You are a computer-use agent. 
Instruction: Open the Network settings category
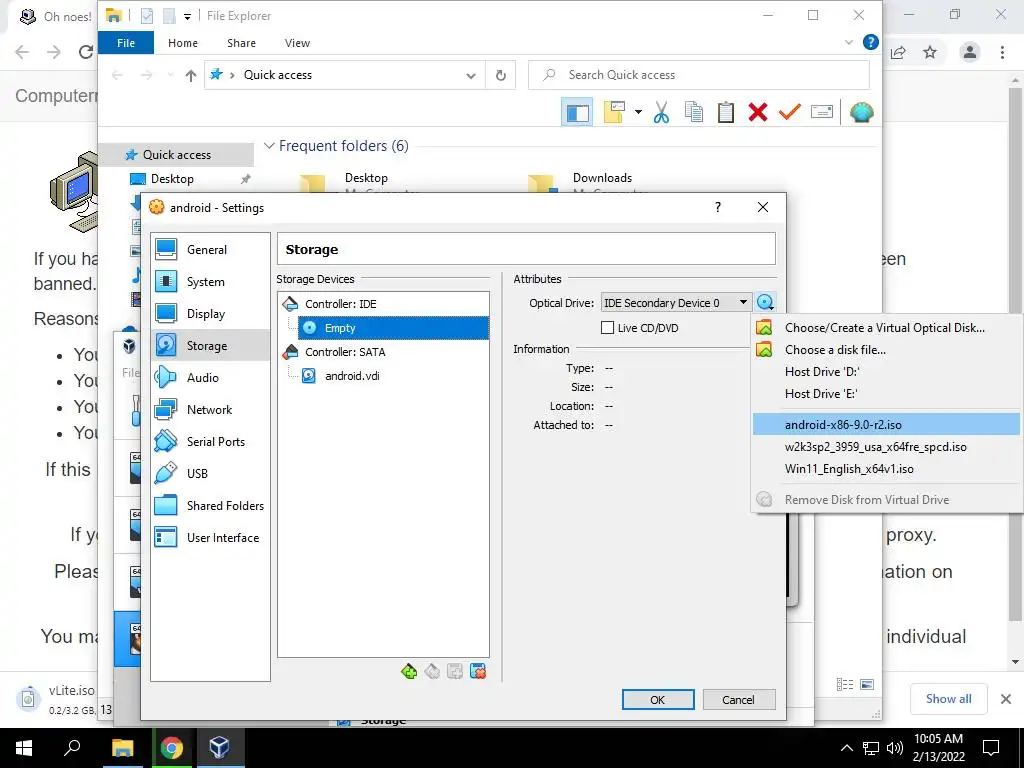tap(210, 409)
